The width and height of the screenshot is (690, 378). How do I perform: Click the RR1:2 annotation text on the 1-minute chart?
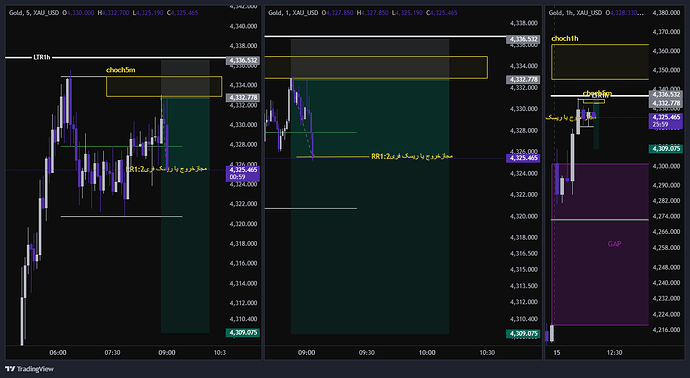coord(411,156)
